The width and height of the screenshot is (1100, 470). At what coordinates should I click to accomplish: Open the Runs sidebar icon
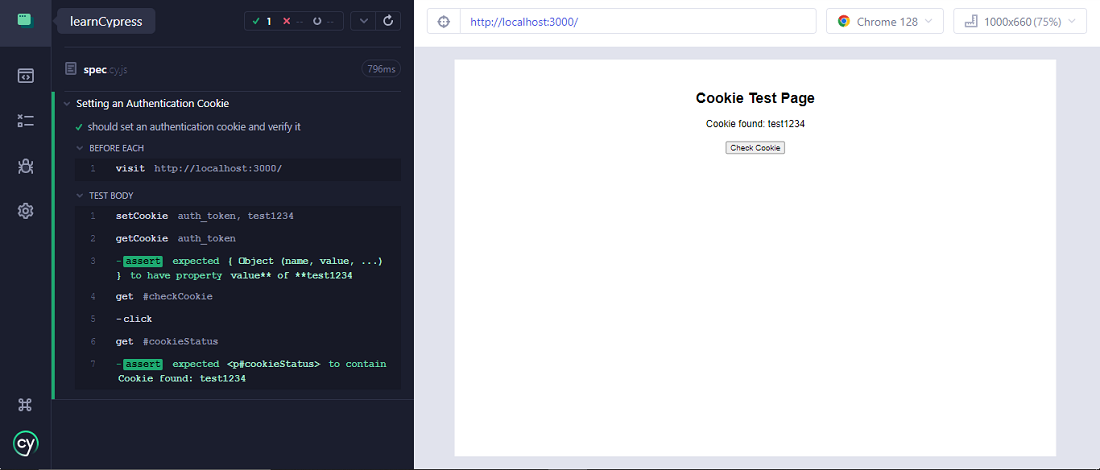[25, 121]
